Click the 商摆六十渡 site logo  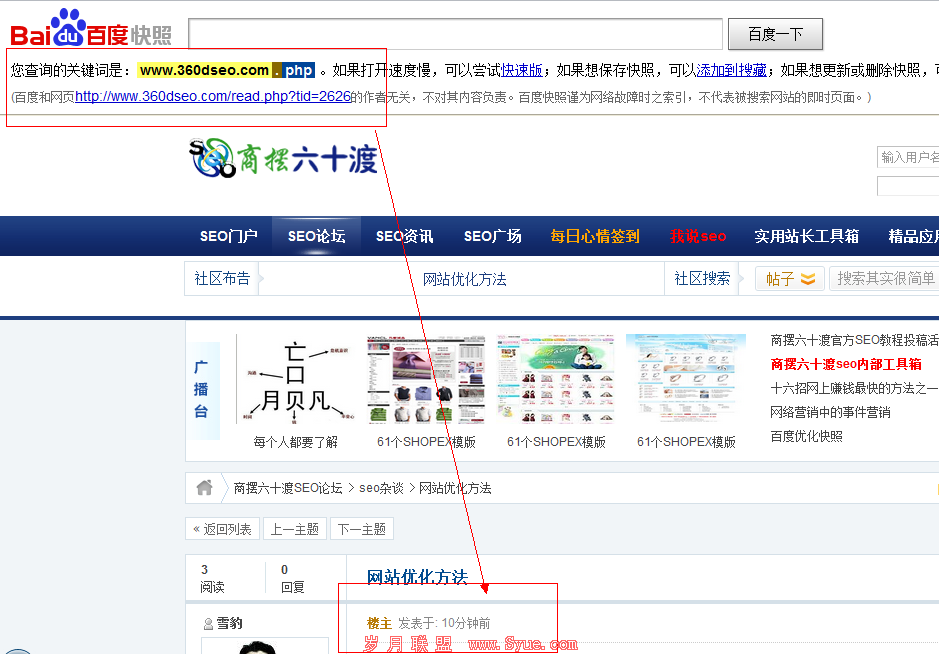pos(283,158)
